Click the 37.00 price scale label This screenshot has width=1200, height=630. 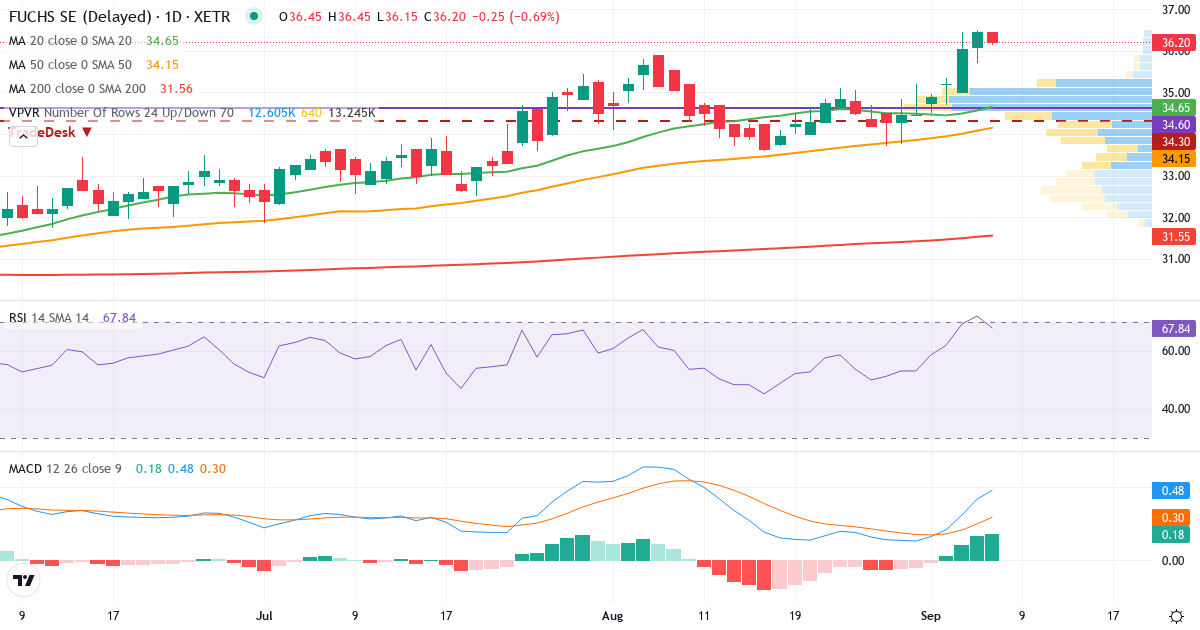pos(1174,10)
